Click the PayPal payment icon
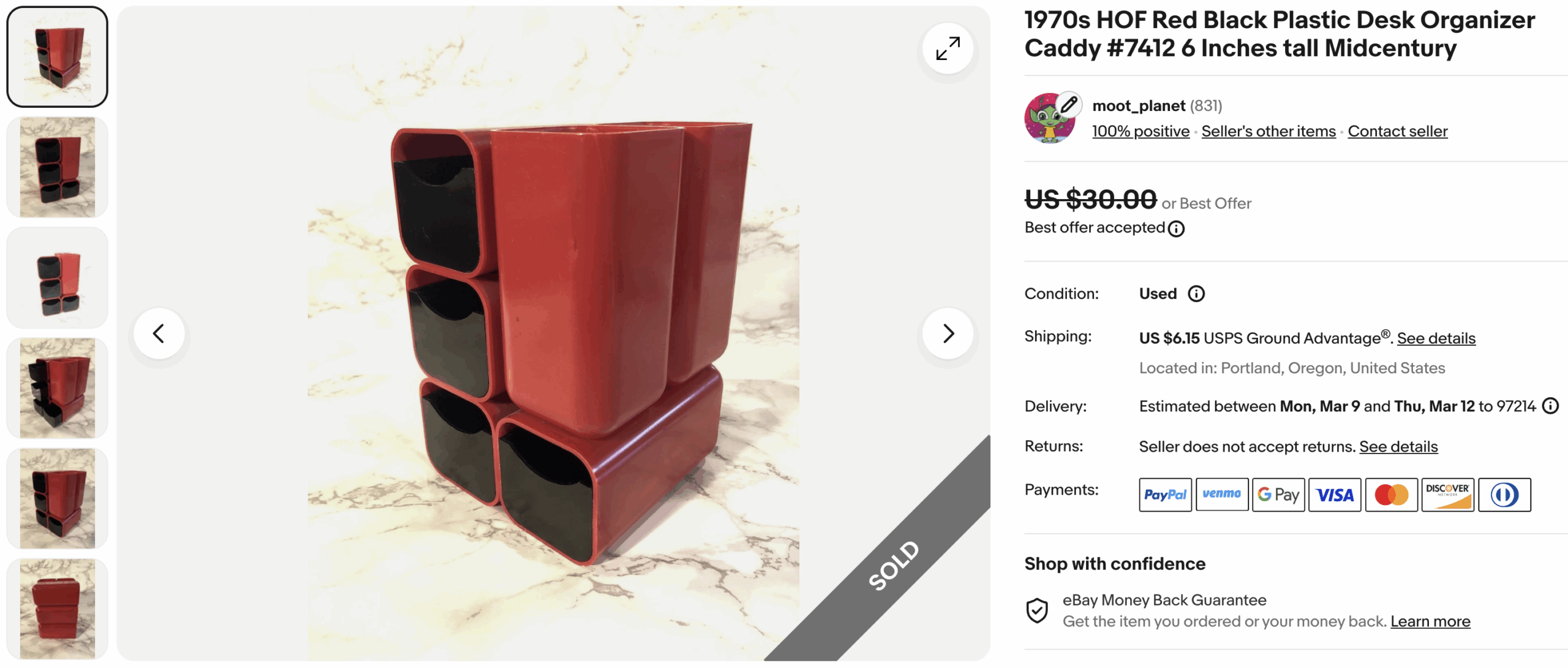1568x668 pixels. 1165,495
